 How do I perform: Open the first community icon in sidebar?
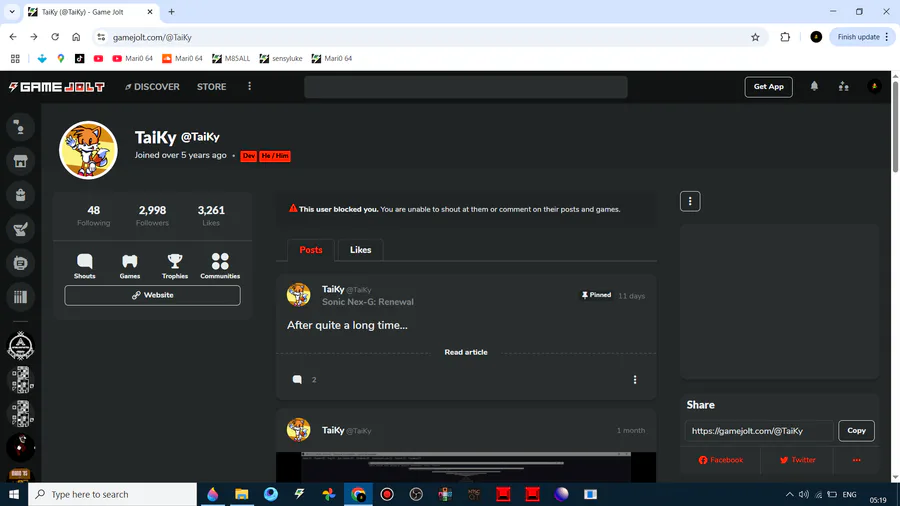pyautogui.click(x=20, y=346)
